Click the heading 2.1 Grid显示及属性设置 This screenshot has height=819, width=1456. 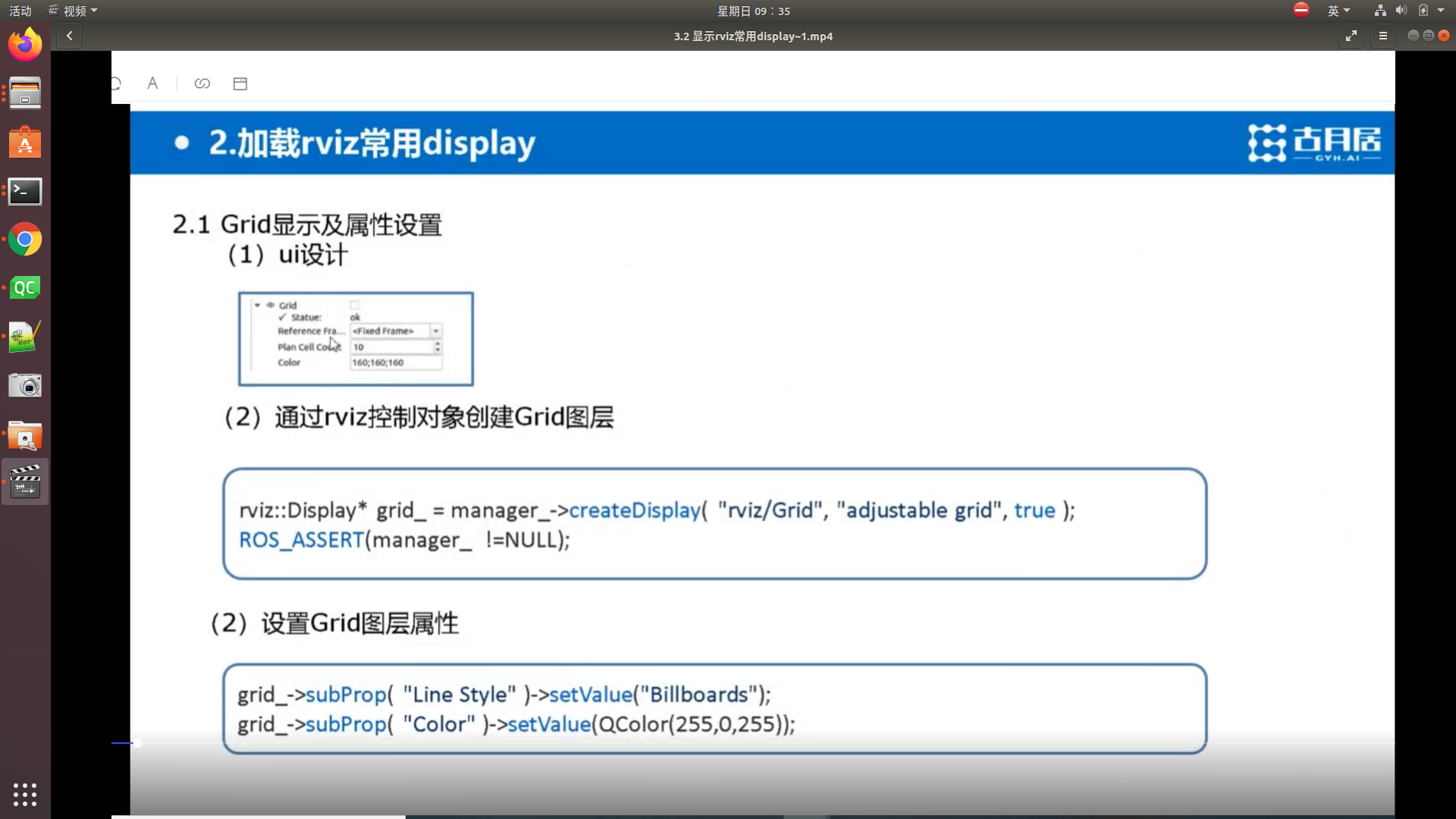click(x=307, y=224)
